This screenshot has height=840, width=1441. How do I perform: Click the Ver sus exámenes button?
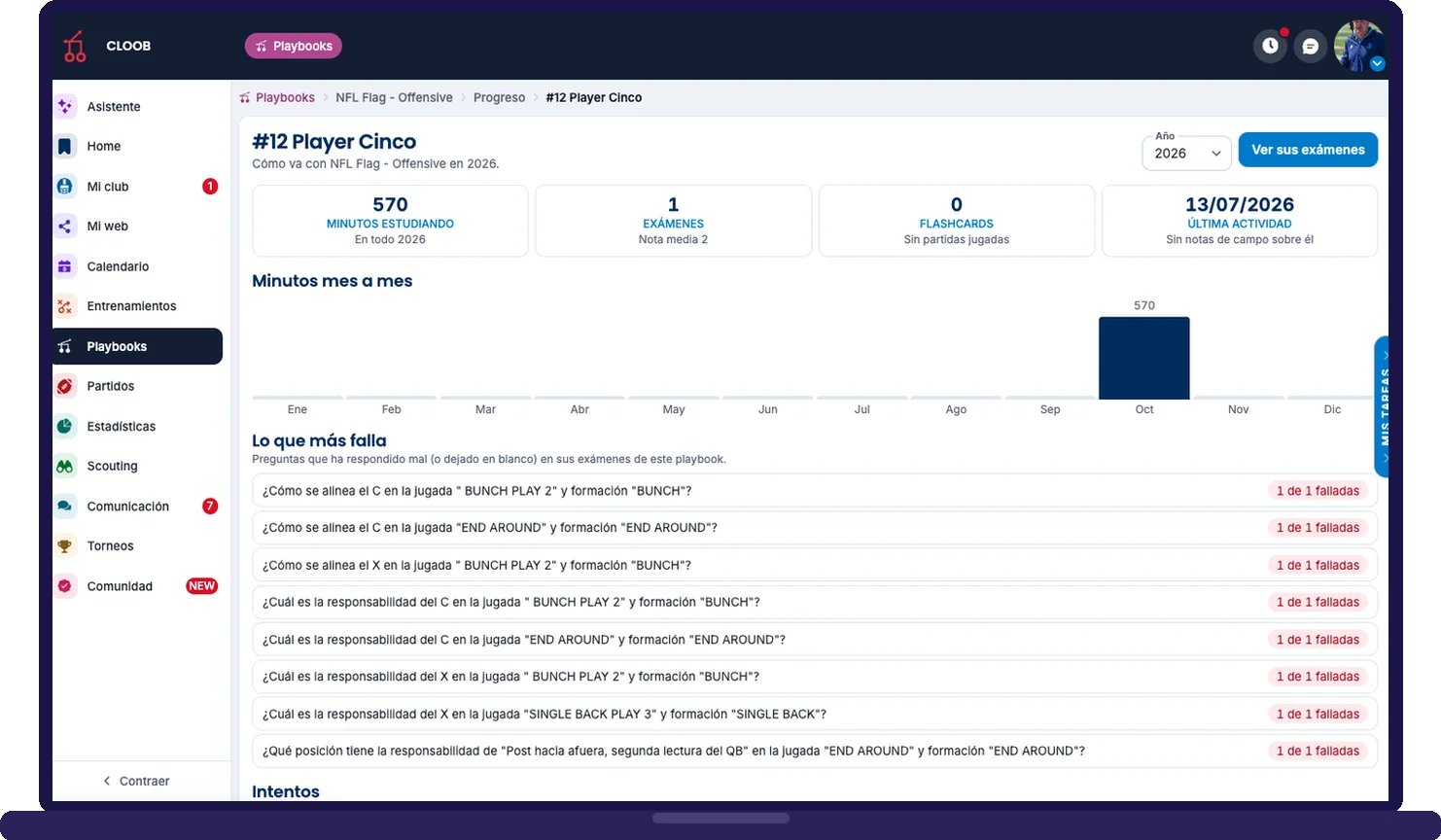1308,150
